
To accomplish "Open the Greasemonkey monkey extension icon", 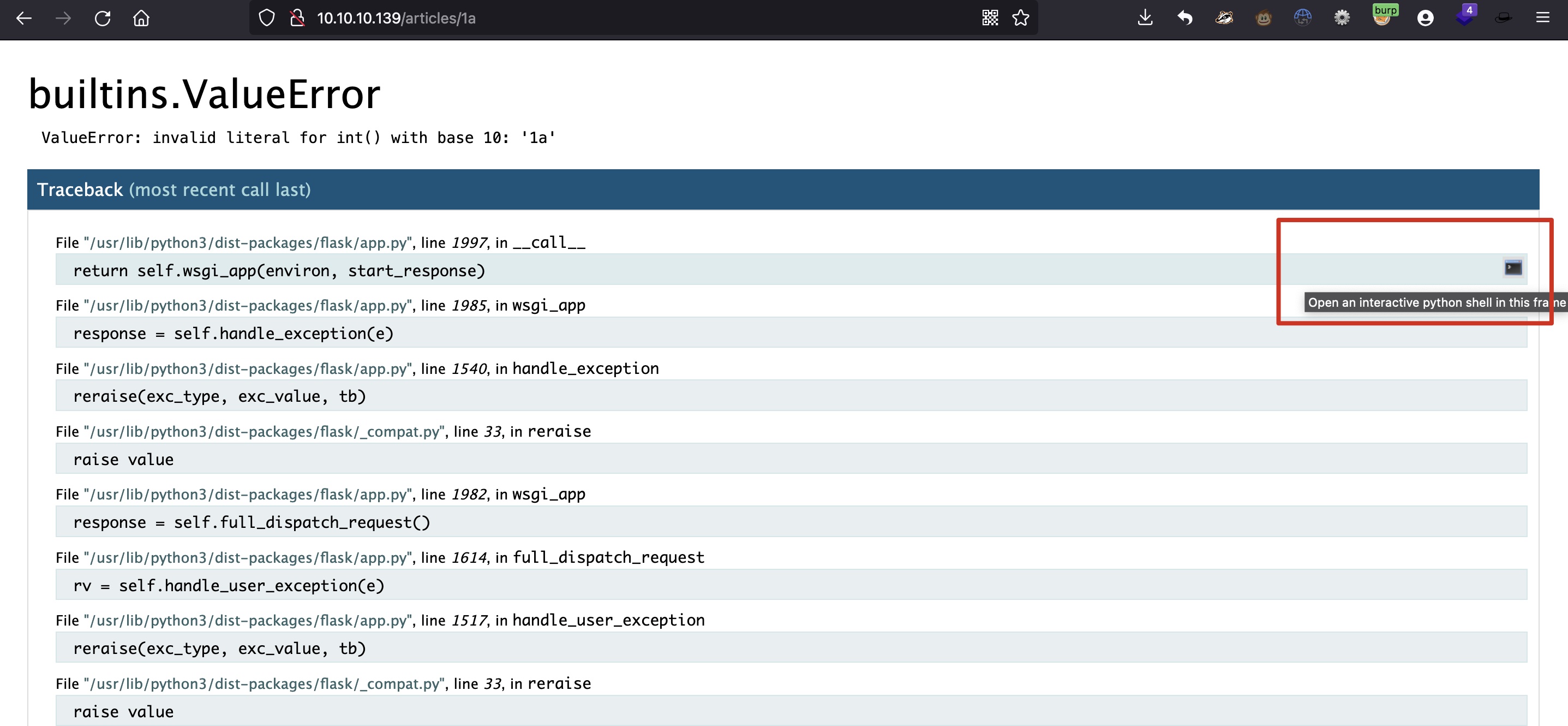I will 1264,18.
